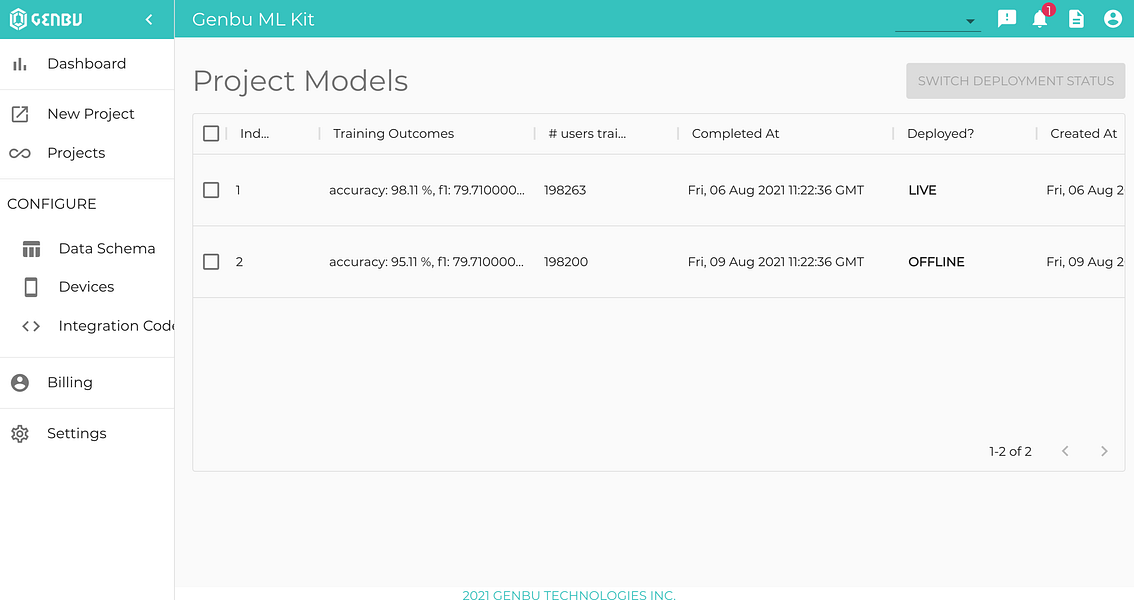Screen dimensions: 1134x600
Task: Click the Genbu ML Kit header title
Action: [x=253, y=20]
